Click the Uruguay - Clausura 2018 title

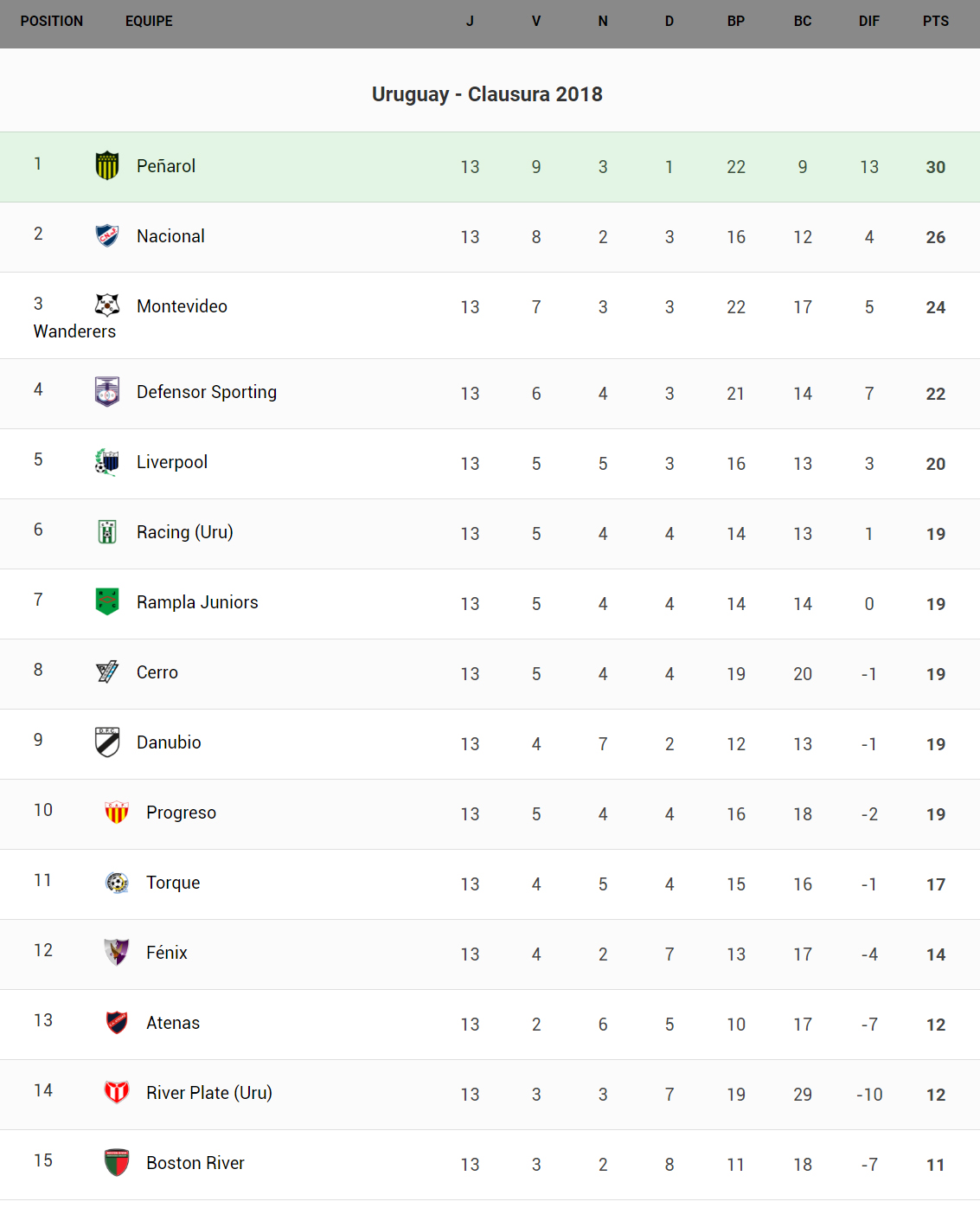[x=487, y=94]
